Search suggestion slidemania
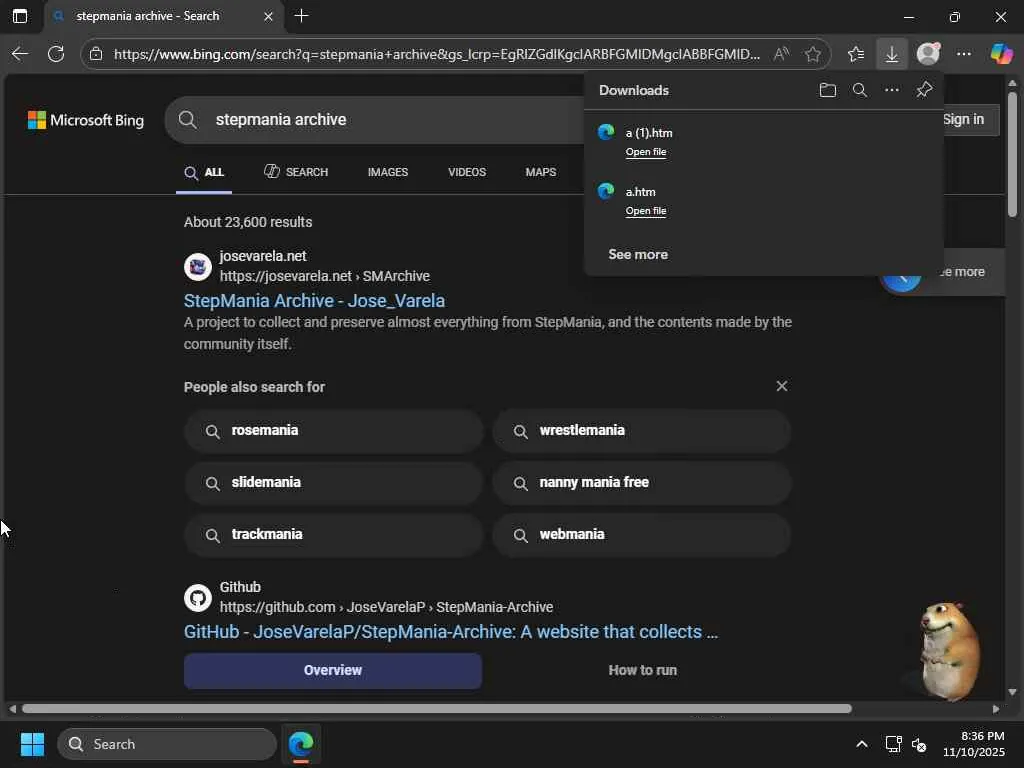 334,483
